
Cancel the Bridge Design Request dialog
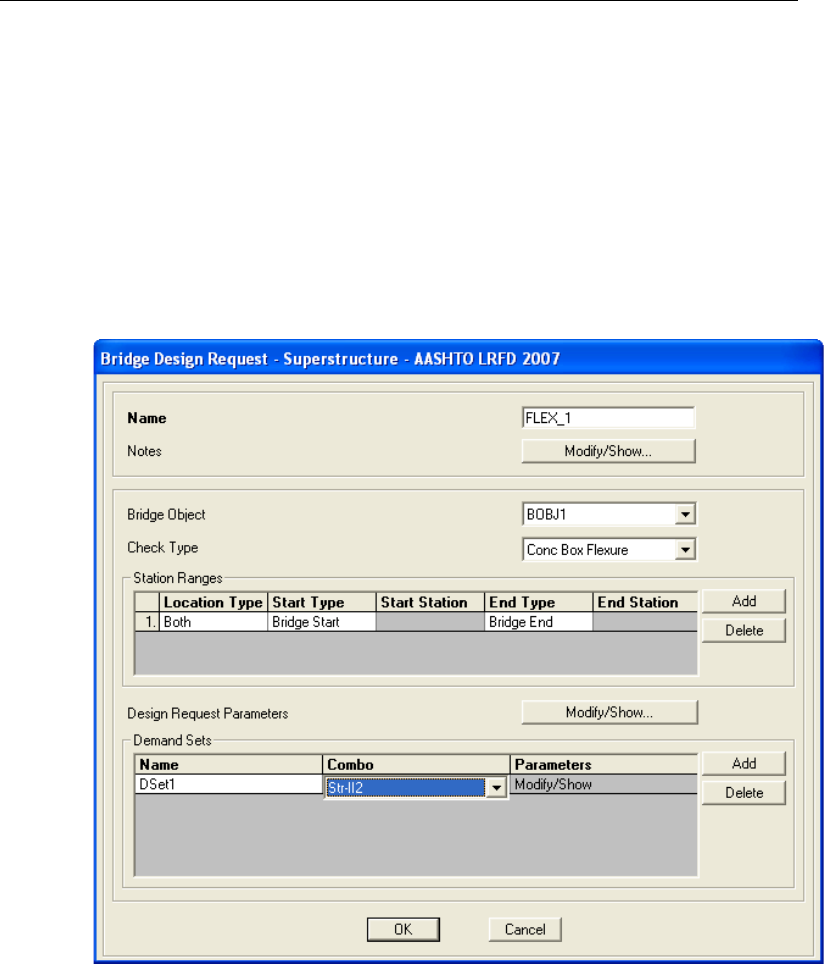[x=525, y=930]
